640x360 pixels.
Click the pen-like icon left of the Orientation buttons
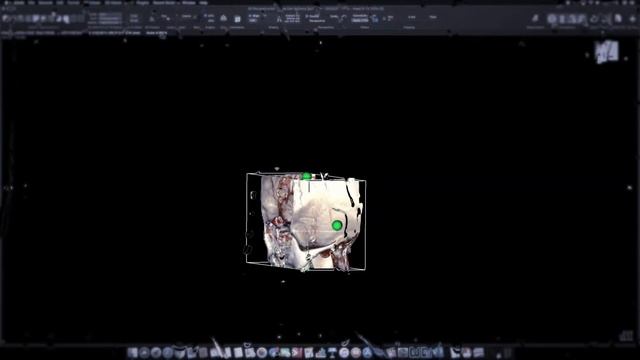[x=535, y=18]
